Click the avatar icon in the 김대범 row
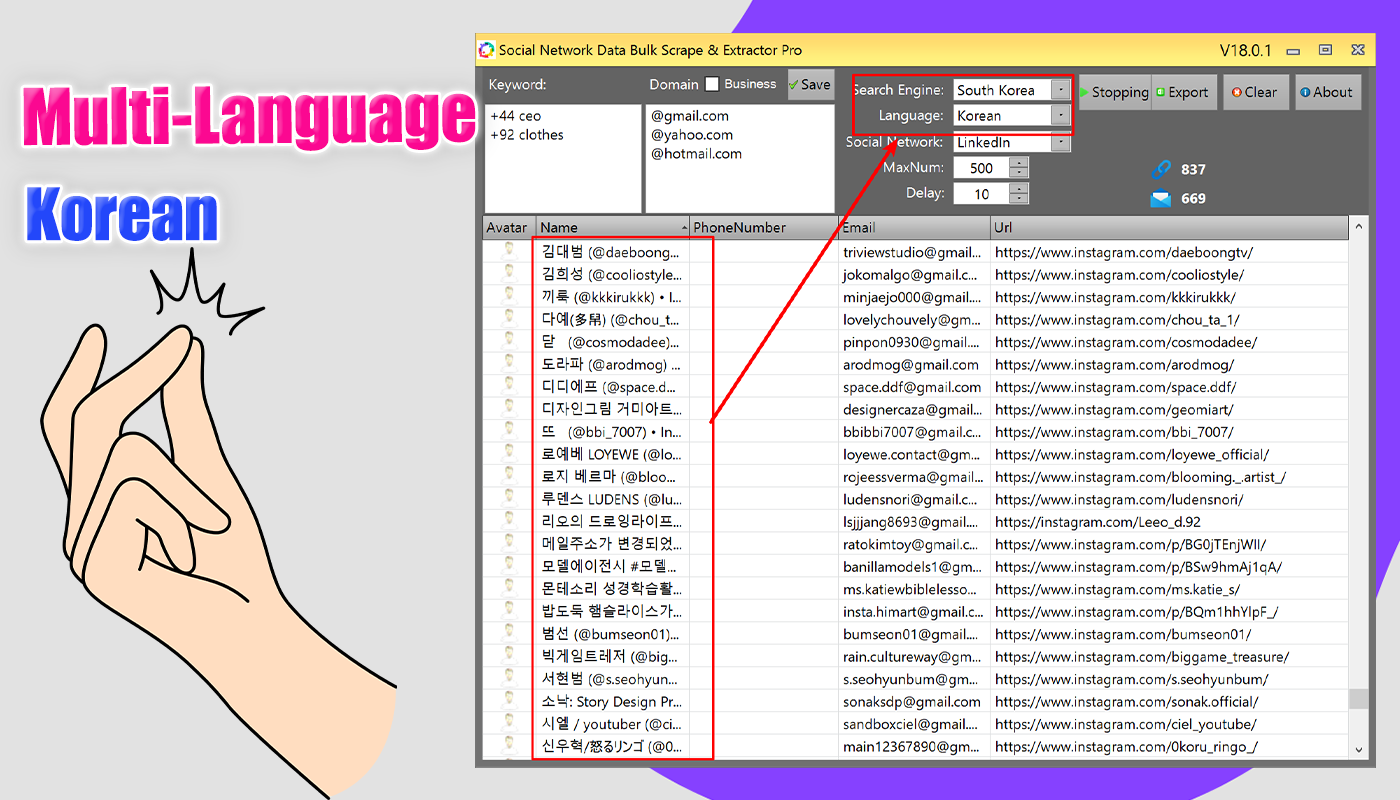This screenshot has width=1400, height=800. click(x=507, y=251)
